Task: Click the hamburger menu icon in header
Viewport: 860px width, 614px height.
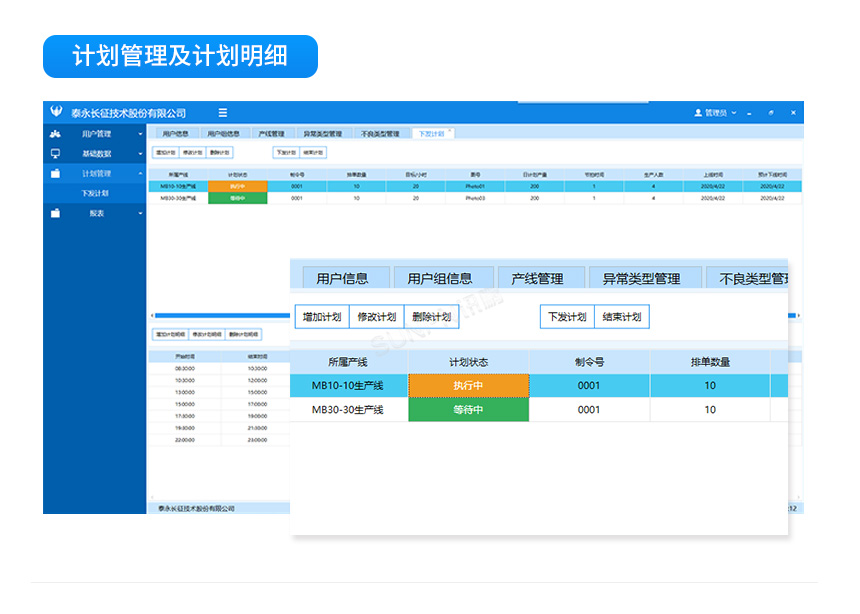Action: 223,113
